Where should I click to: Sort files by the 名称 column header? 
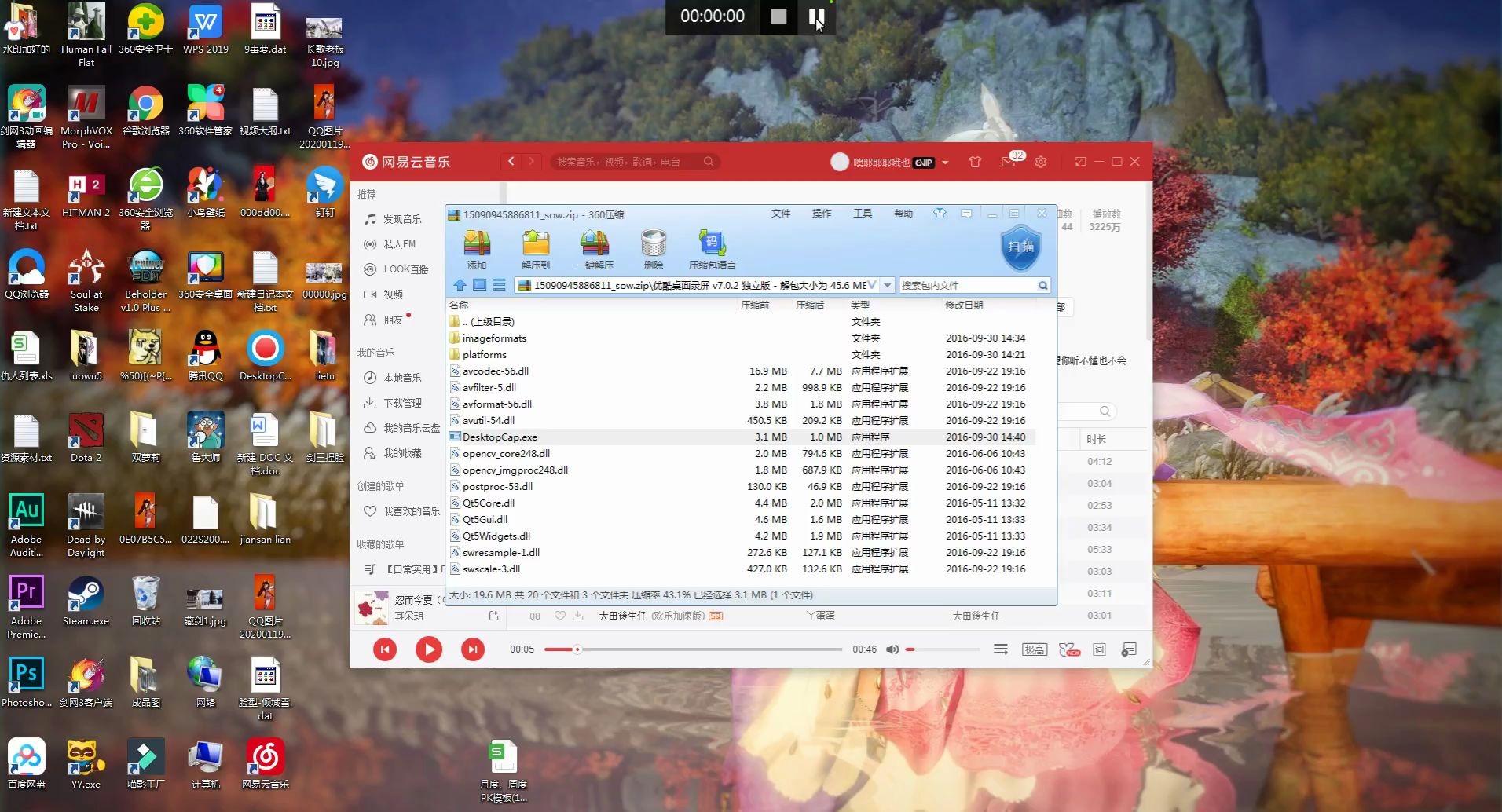pos(460,305)
